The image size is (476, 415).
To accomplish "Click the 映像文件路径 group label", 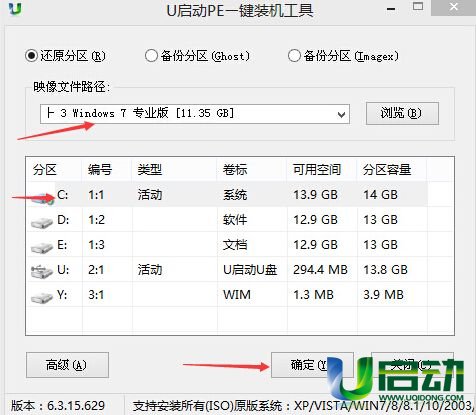I will (x=71, y=87).
